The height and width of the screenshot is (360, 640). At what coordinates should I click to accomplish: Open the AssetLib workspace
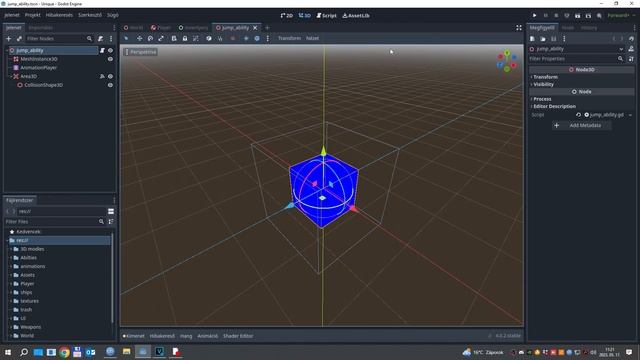pos(356,16)
